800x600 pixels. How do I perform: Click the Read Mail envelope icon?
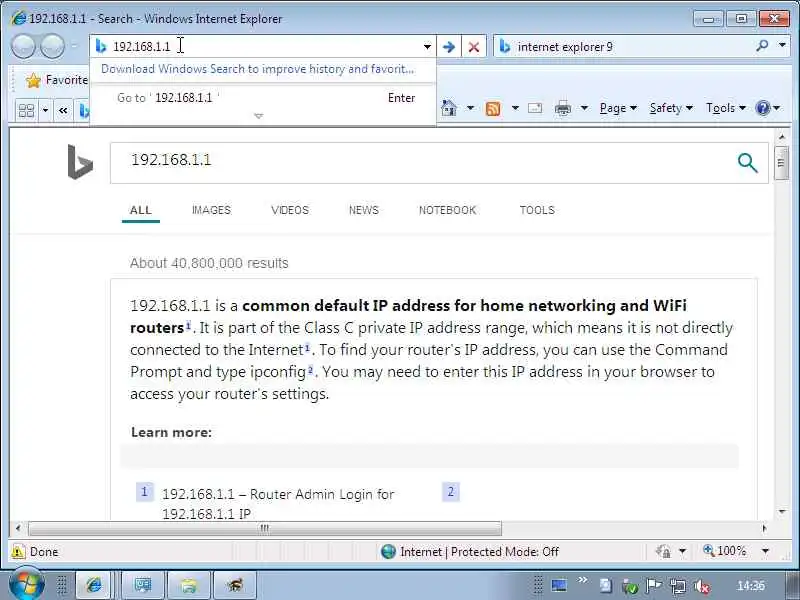(x=535, y=108)
